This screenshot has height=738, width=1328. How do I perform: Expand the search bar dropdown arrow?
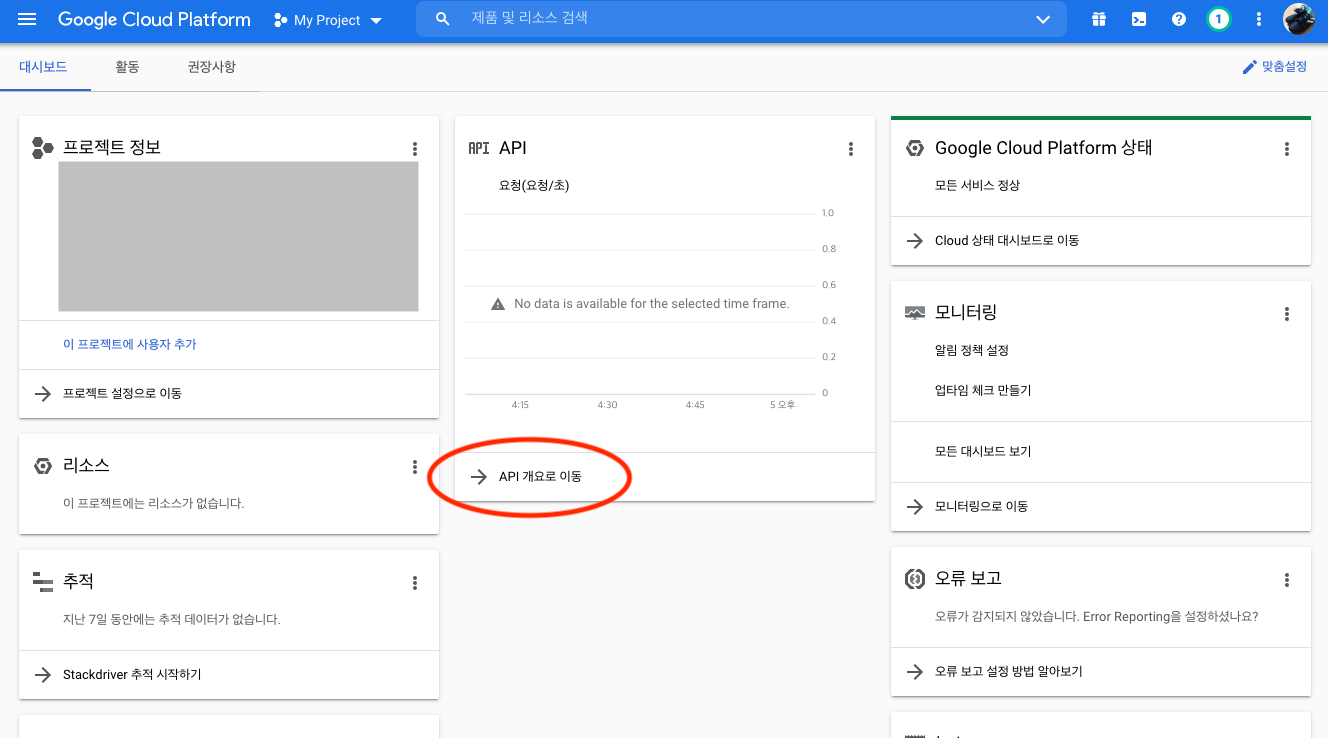1043,20
